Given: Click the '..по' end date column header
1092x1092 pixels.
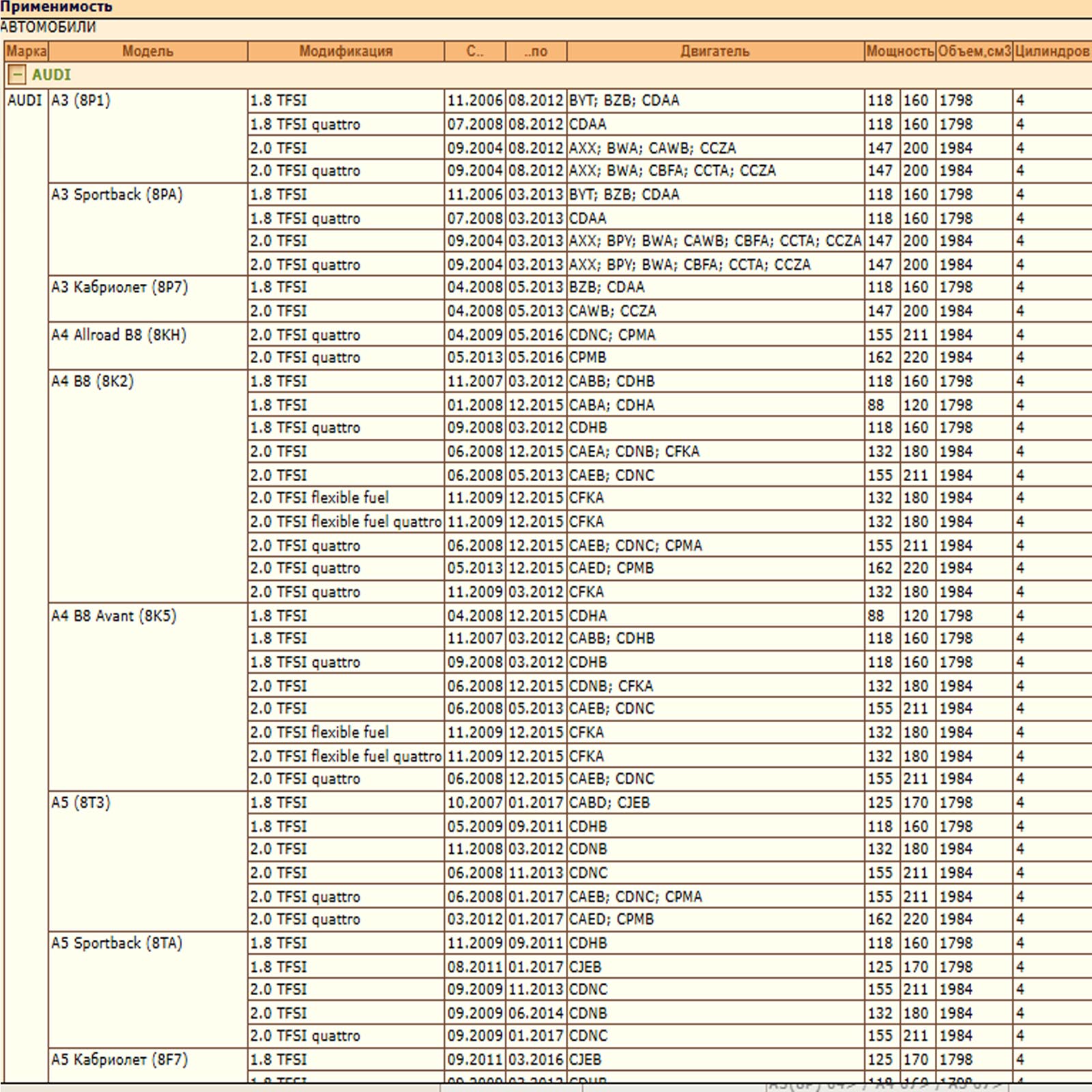Looking at the screenshot, I should click(x=536, y=51).
